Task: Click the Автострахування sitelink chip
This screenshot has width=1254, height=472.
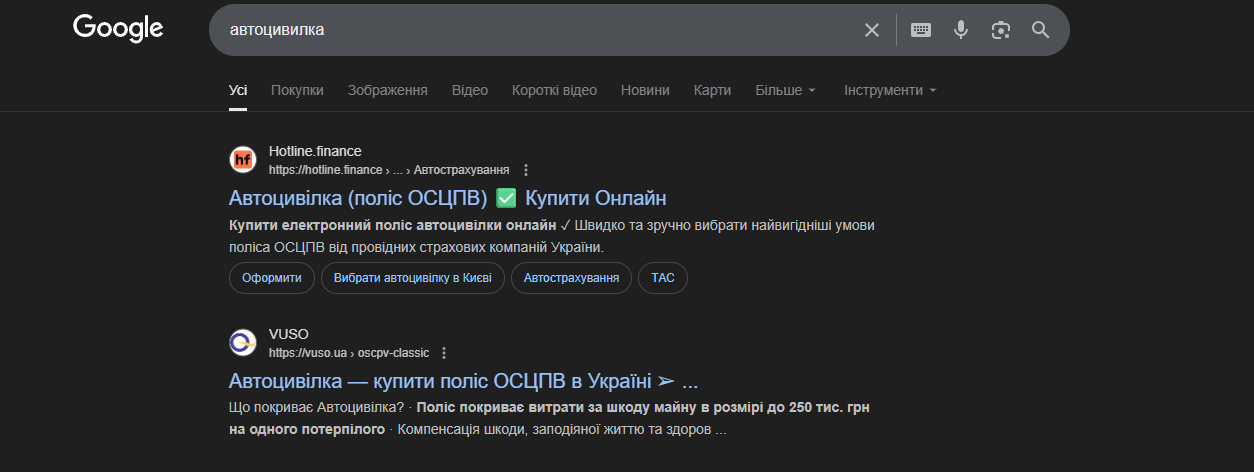Action: 571,278
